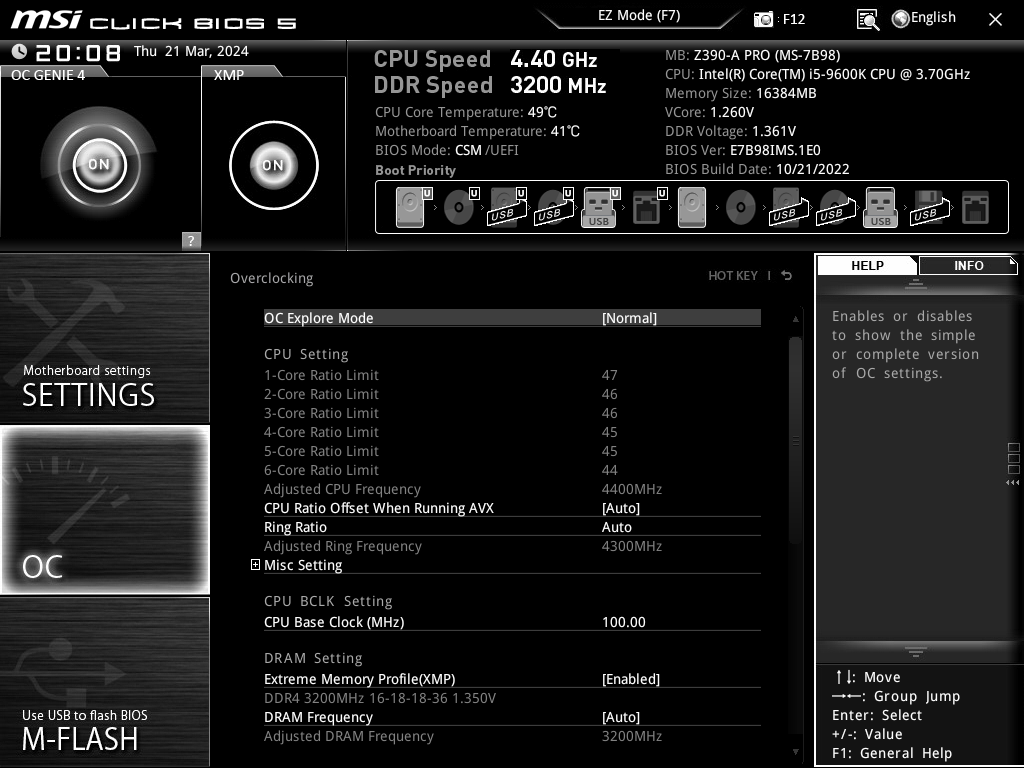This screenshot has height=768, width=1024.
Task: Open the OC Explore Mode [Normal] option
Action: 512,318
